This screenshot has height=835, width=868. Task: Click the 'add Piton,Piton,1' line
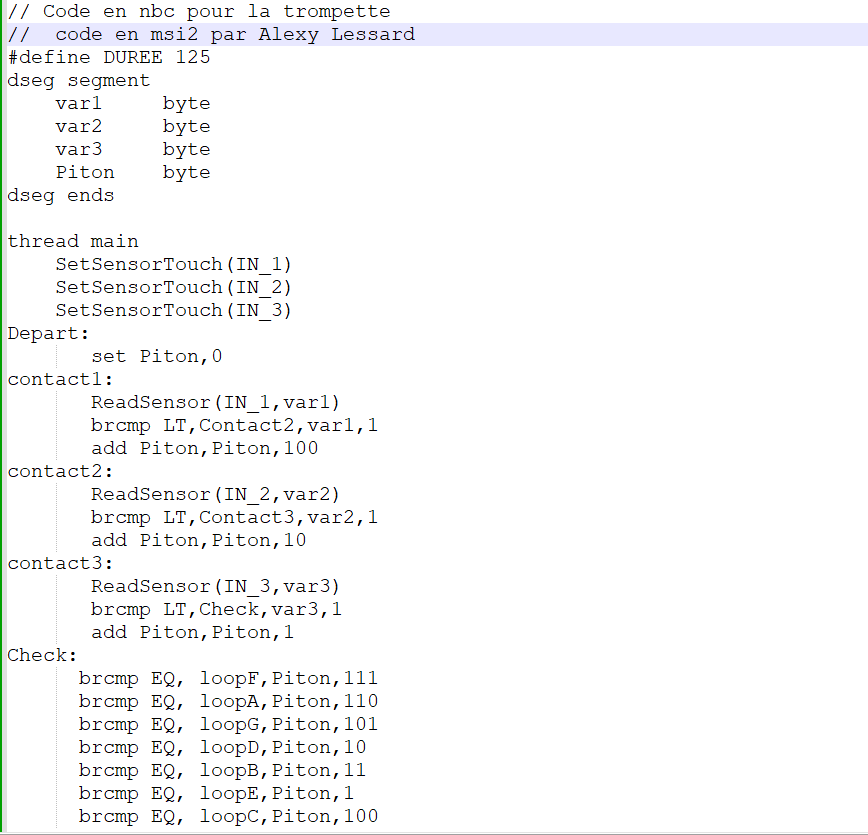point(193,632)
